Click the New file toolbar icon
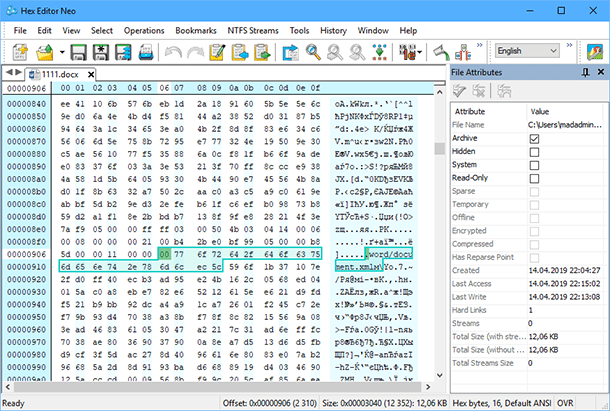610x411 pixels. click(x=20, y=52)
